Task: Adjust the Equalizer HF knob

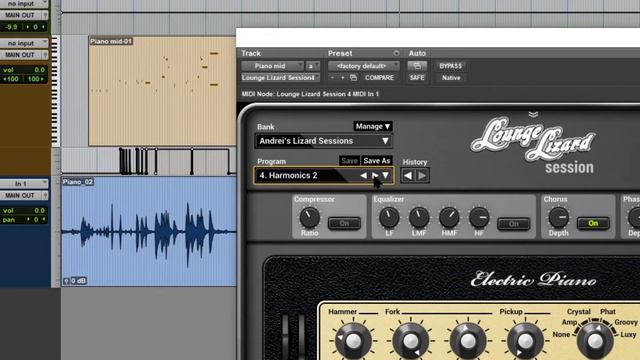Action: (479, 217)
